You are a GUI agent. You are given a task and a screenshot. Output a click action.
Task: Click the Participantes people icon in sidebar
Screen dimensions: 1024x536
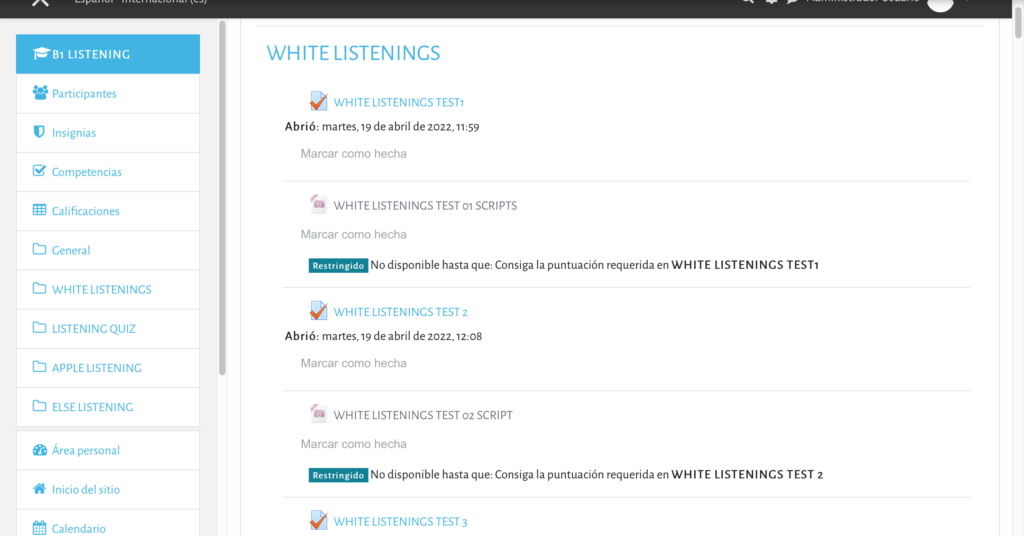click(x=40, y=93)
